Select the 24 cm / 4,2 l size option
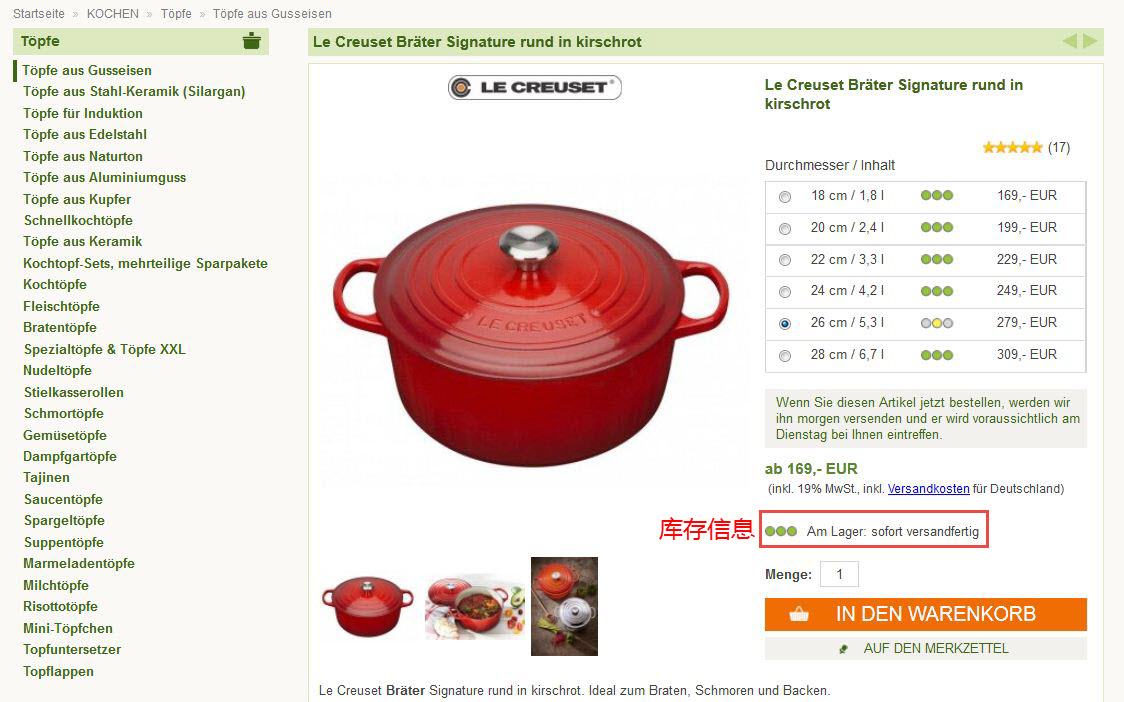 [785, 292]
